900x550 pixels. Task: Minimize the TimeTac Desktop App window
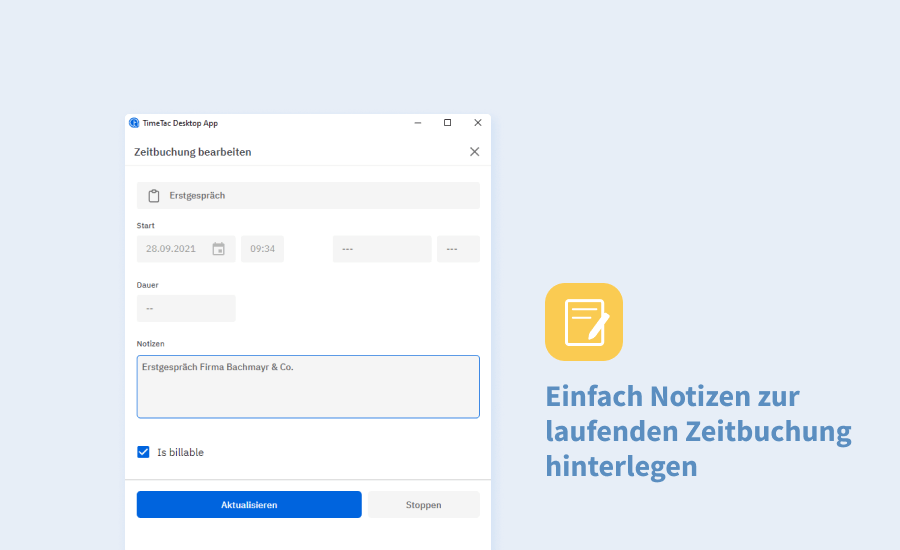(x=417, y=123)
